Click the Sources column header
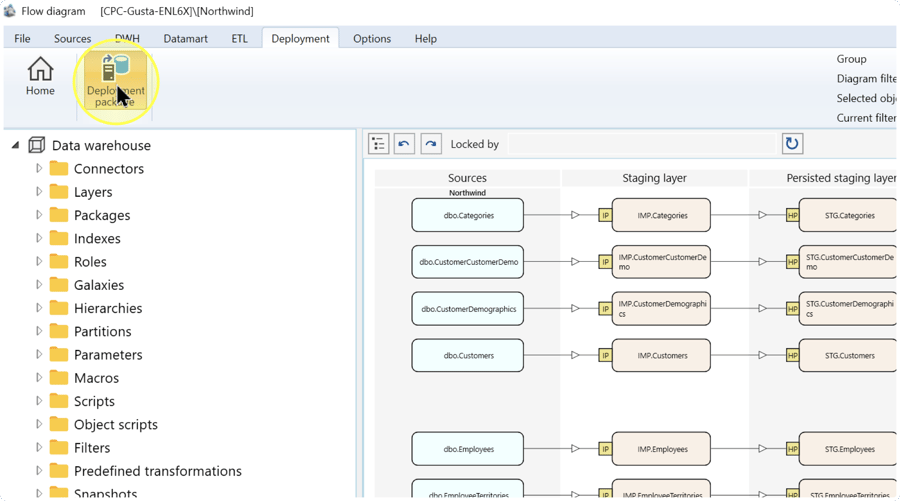 tap(467, 178)
